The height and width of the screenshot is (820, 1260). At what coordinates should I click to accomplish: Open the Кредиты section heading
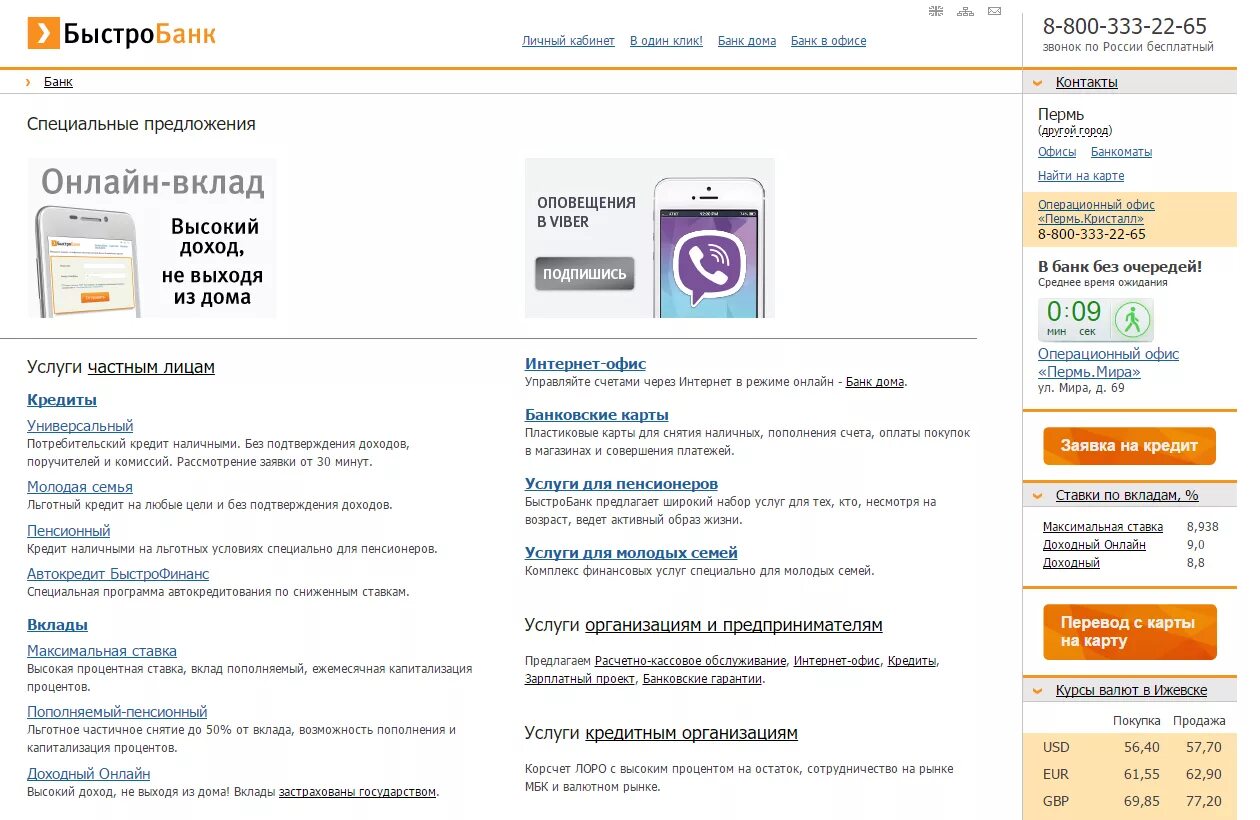(x=62, y=400)
